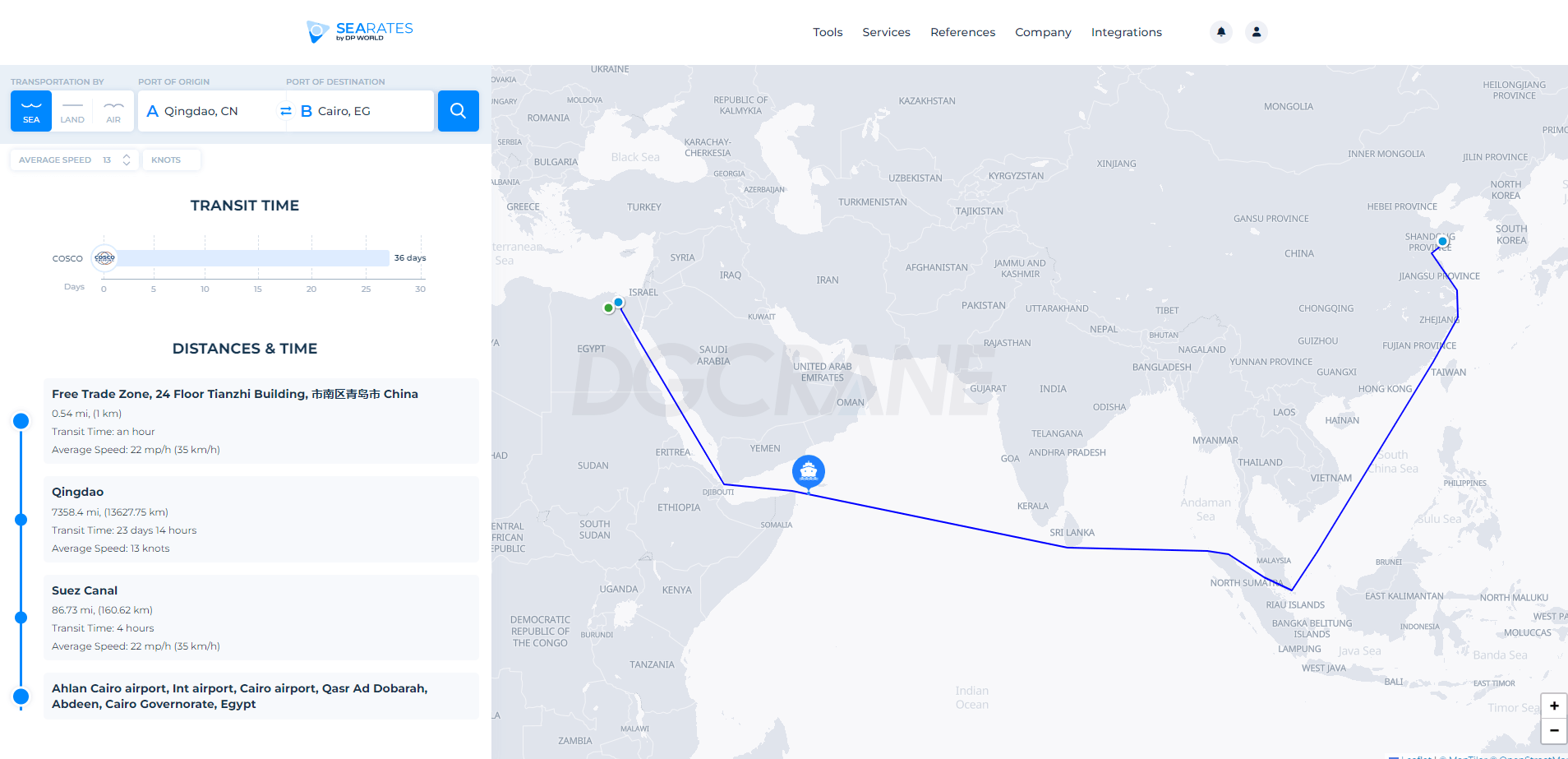Switch transportation mode to LAND

tap(72, 111)
